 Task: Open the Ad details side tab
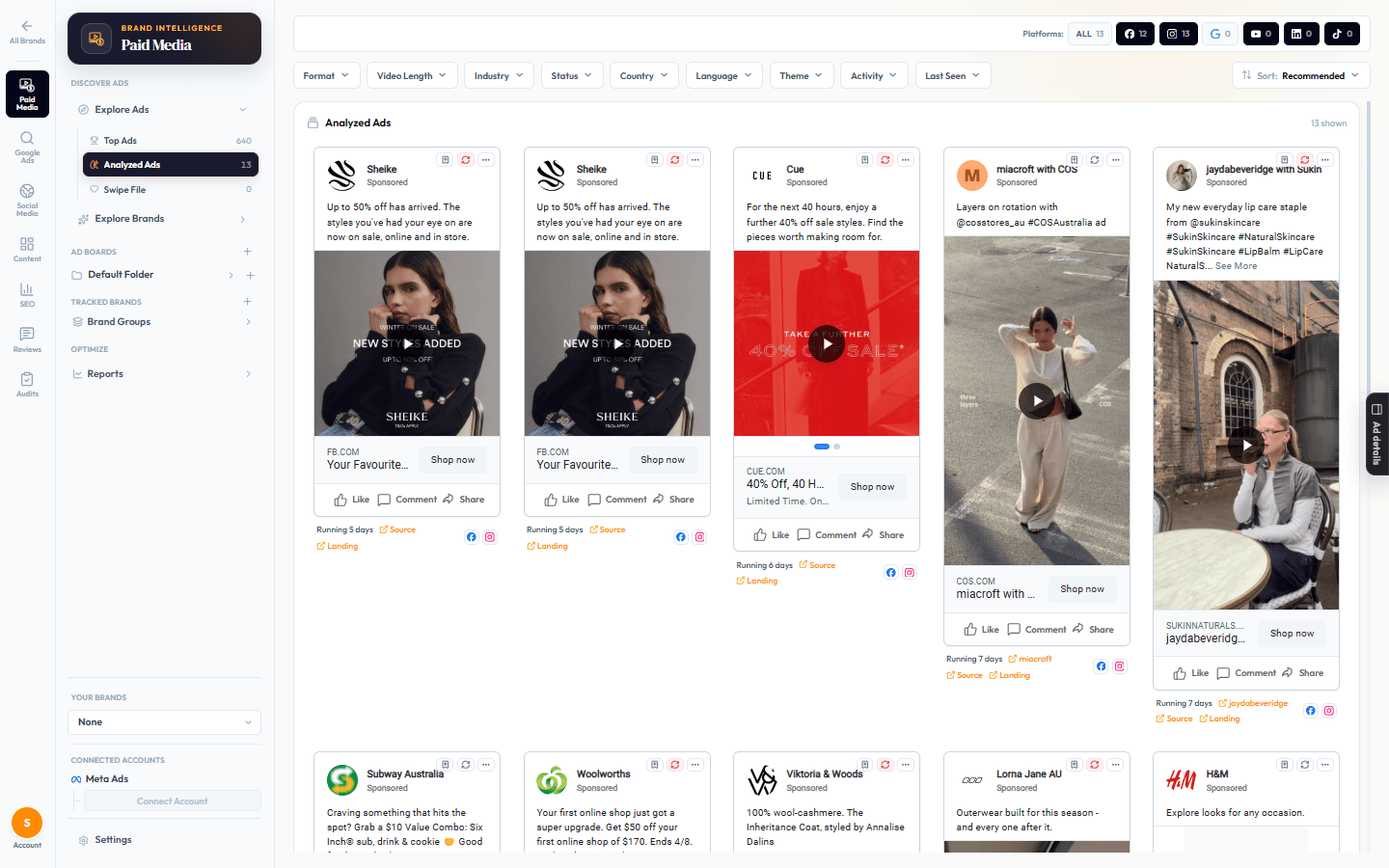[1377, 434]
